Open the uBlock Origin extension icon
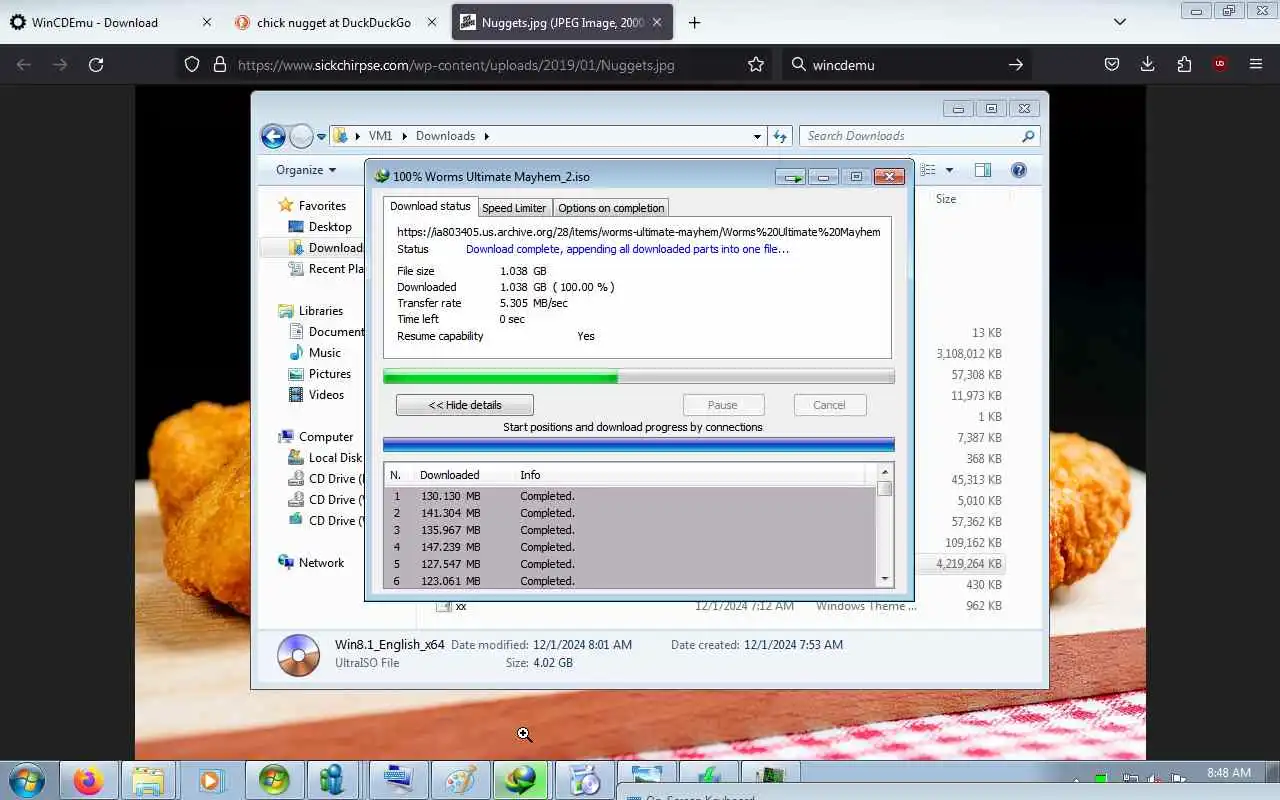1280x800 pixels. pos(1219,64)
